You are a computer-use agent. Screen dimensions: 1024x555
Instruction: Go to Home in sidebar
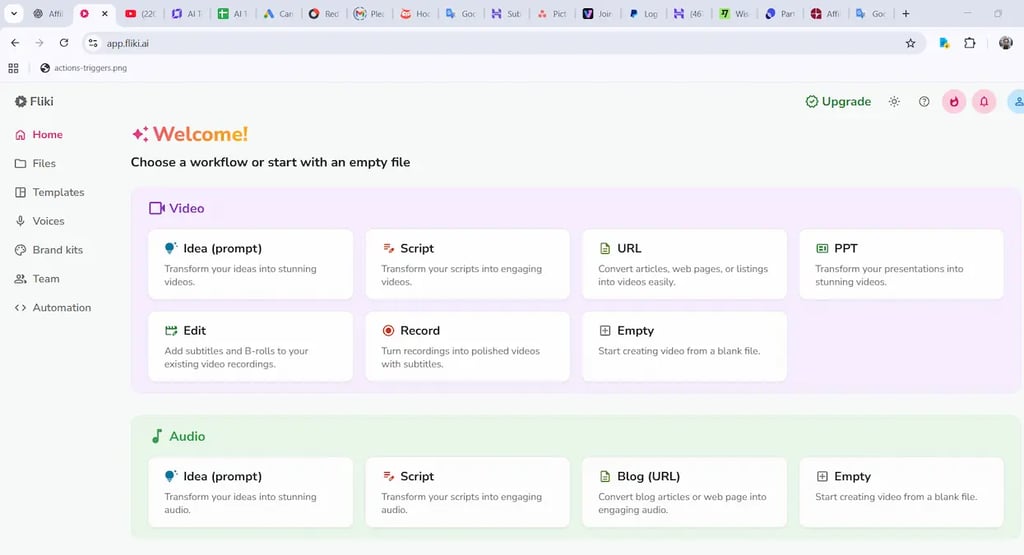click(x=39, y=135)
